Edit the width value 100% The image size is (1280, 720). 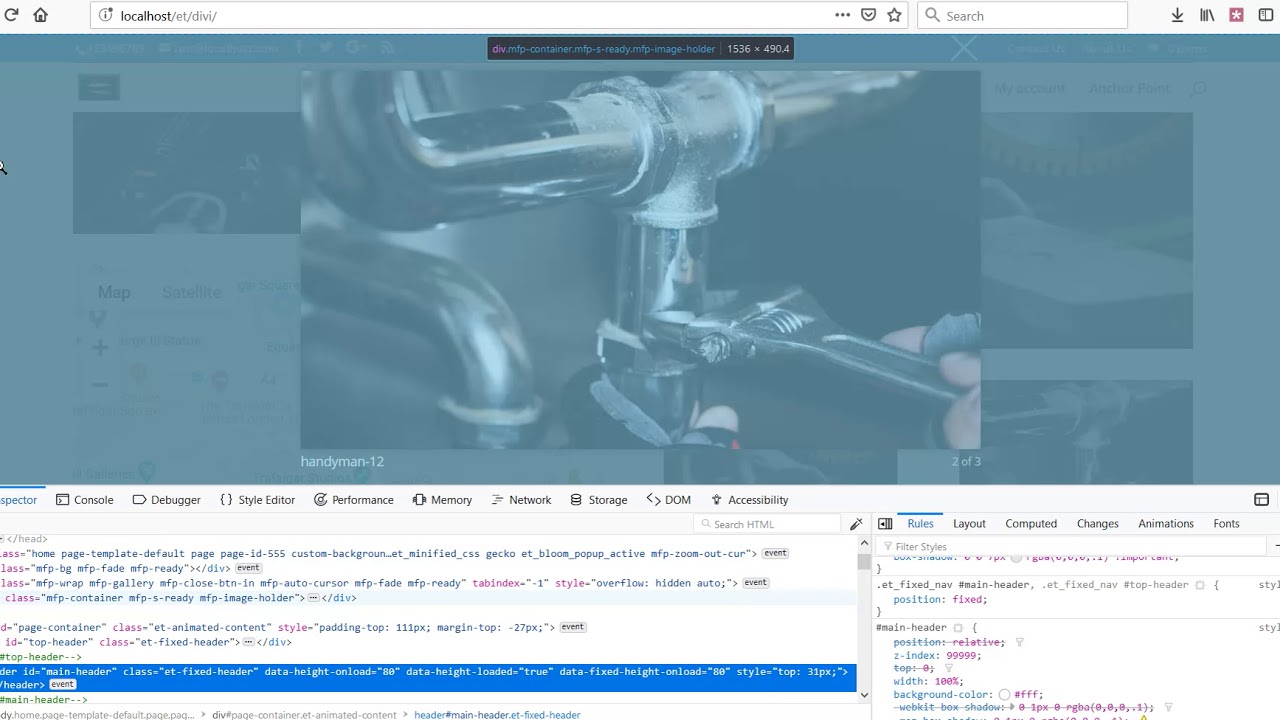pyautogui.click(x=946, y=682)
